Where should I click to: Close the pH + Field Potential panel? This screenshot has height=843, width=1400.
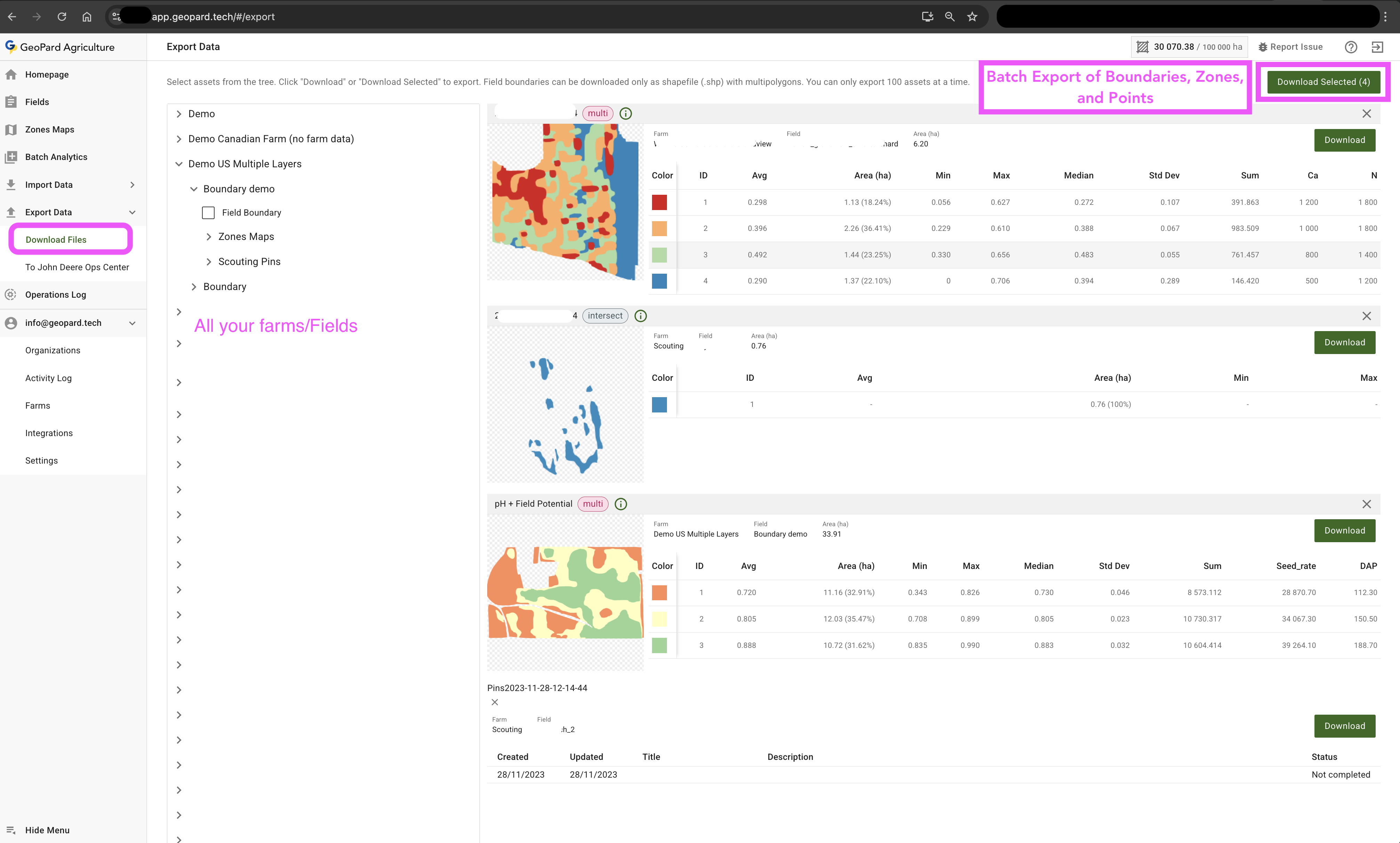coord(1366,504)
